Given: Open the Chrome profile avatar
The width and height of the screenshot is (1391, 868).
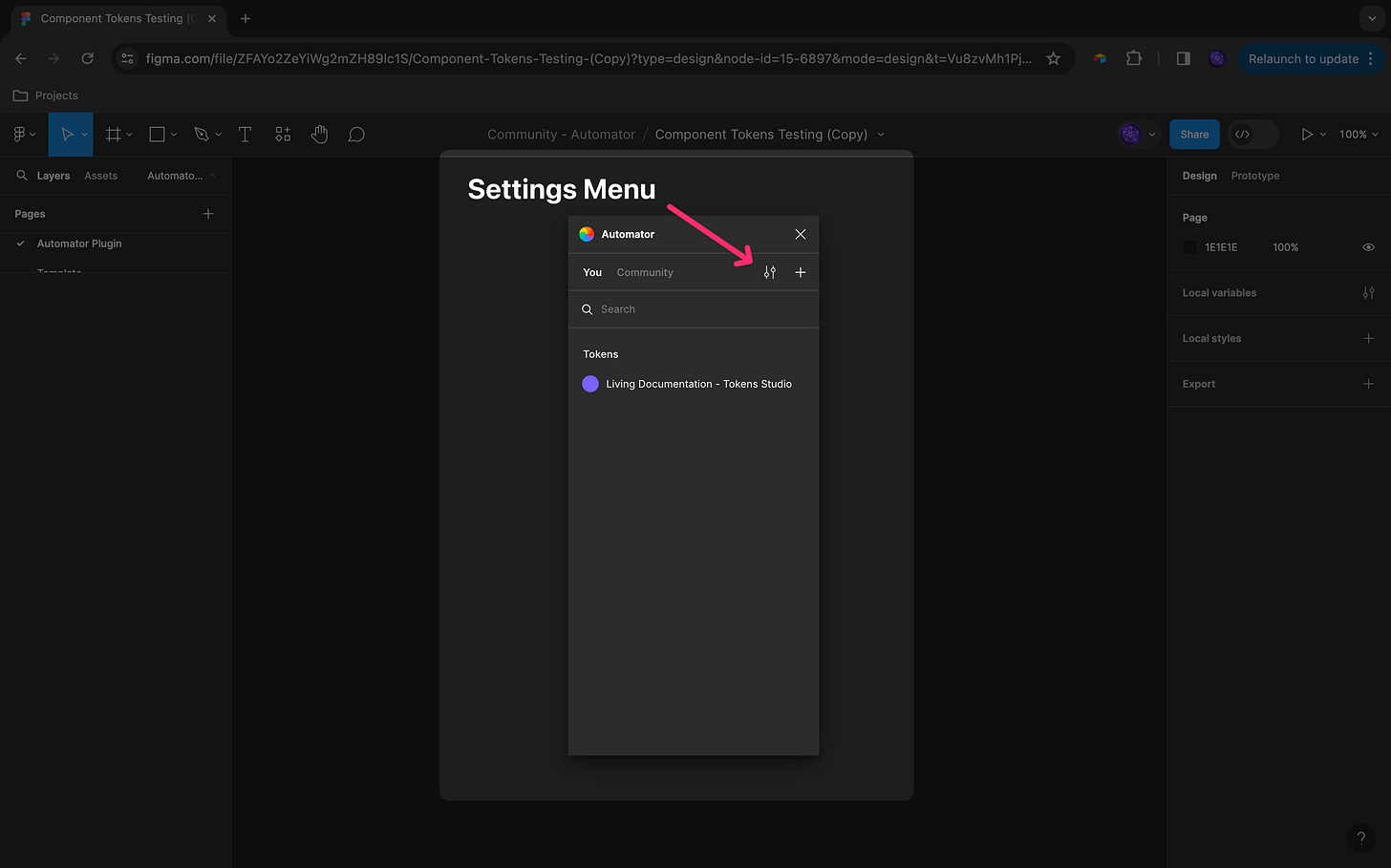Looking at the screenshot, I should click(1216, 58).
